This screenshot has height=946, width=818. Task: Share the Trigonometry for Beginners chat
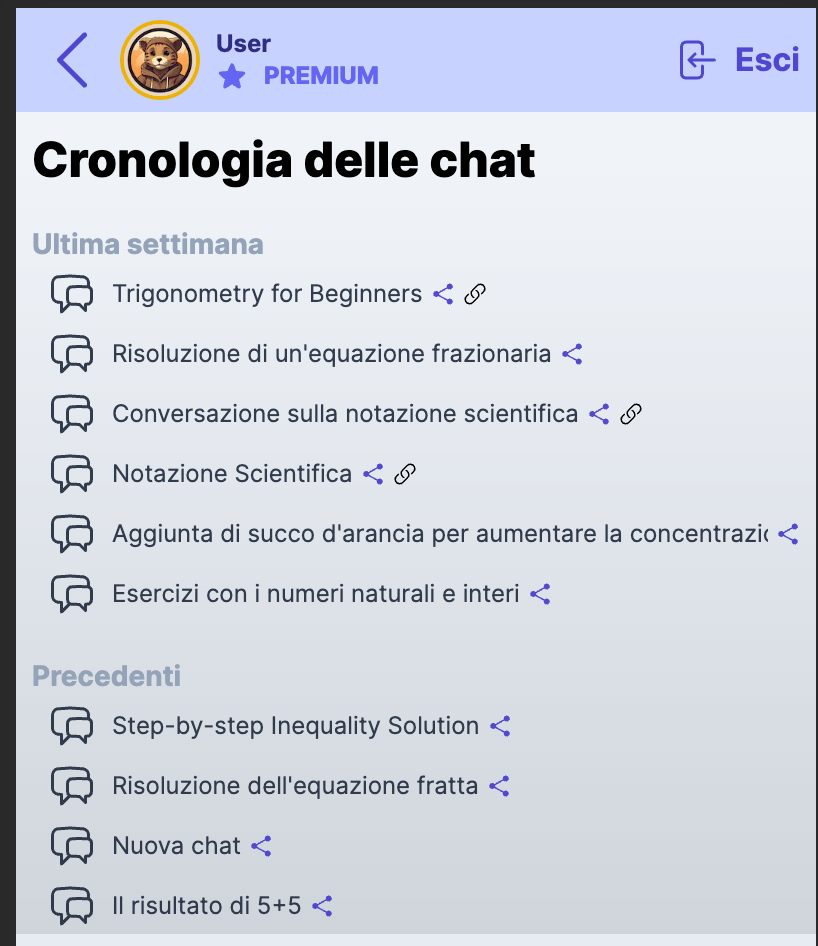click(x=443, y=294)
